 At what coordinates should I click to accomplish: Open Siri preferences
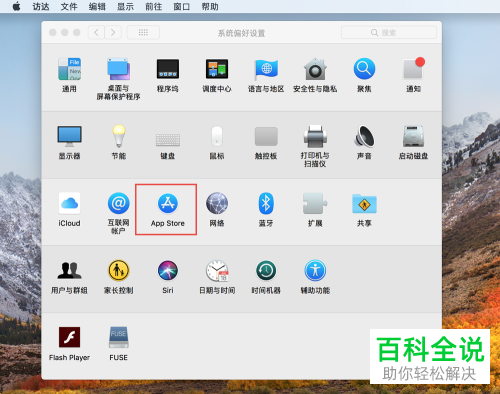(168, 277)
